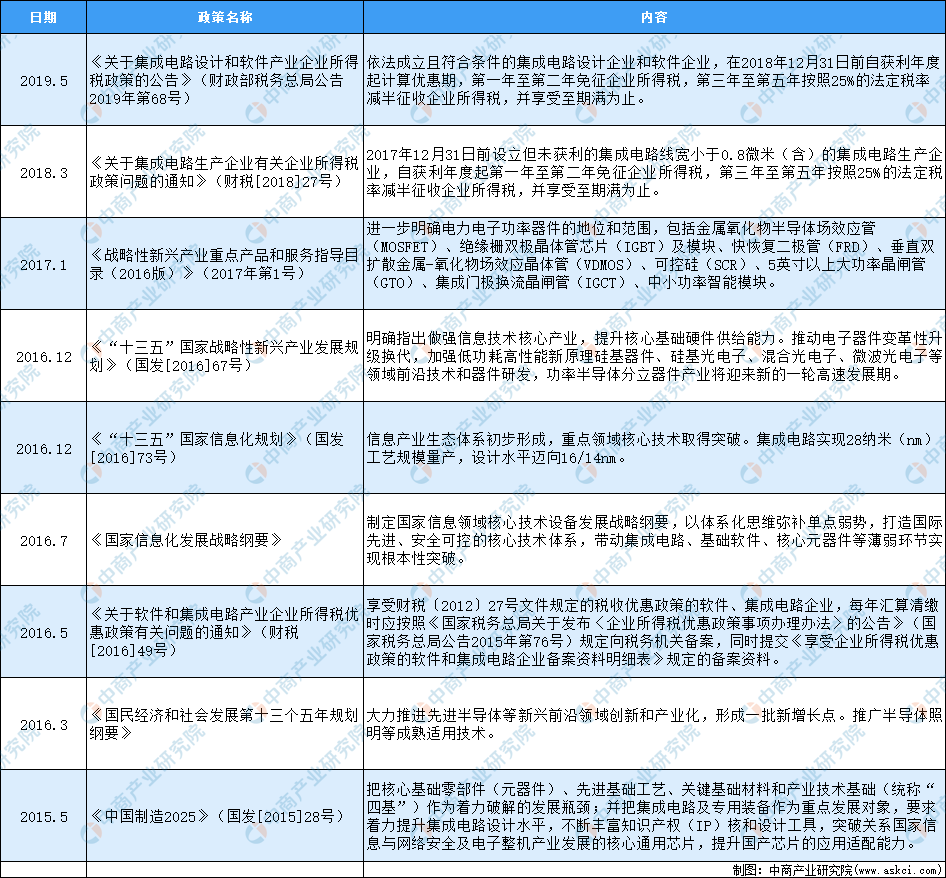Click policy 《关于集成电路设计和软件产业企业所得税政策的公告》
946x878 pixels.
pyautogui.click(x=224, y=80)
